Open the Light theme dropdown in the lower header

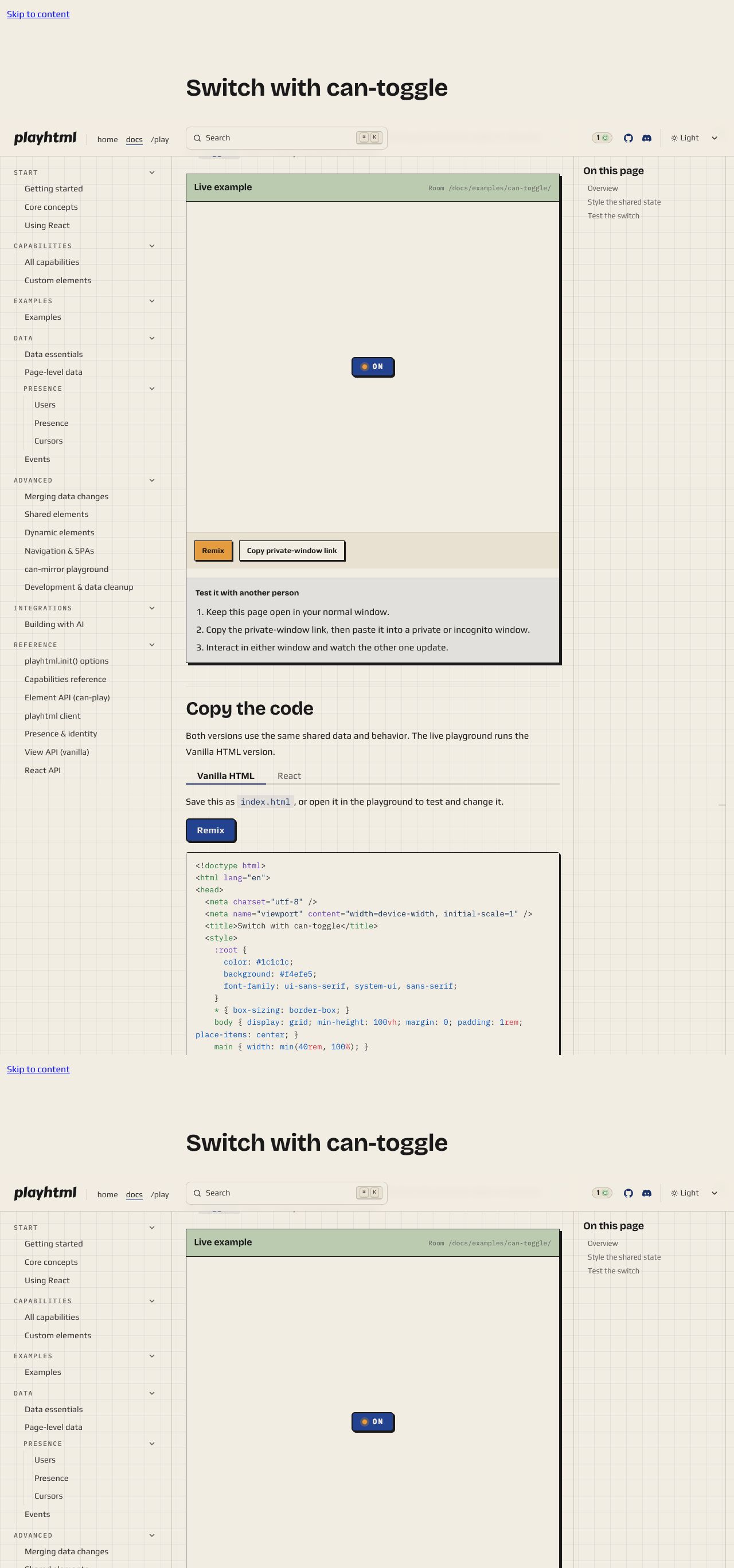[694, 1193]
